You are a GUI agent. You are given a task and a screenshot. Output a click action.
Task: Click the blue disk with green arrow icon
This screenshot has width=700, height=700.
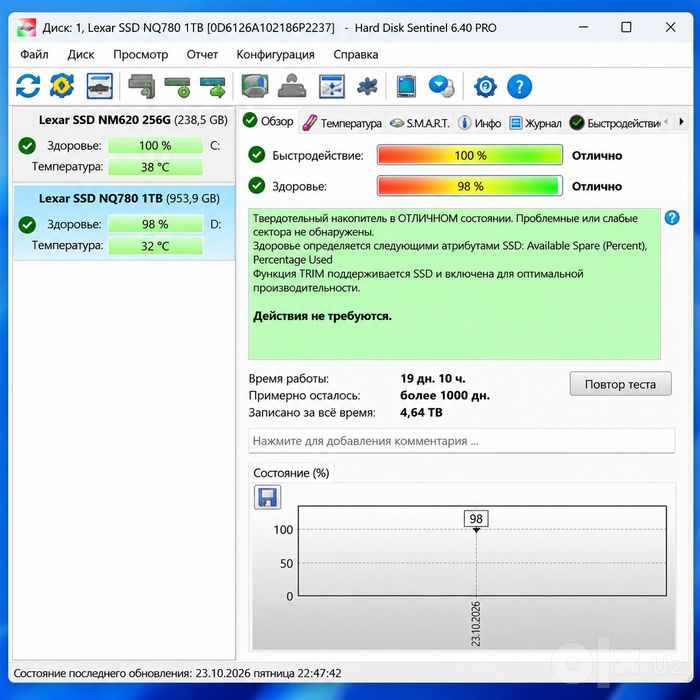click(x=213, y=86)
